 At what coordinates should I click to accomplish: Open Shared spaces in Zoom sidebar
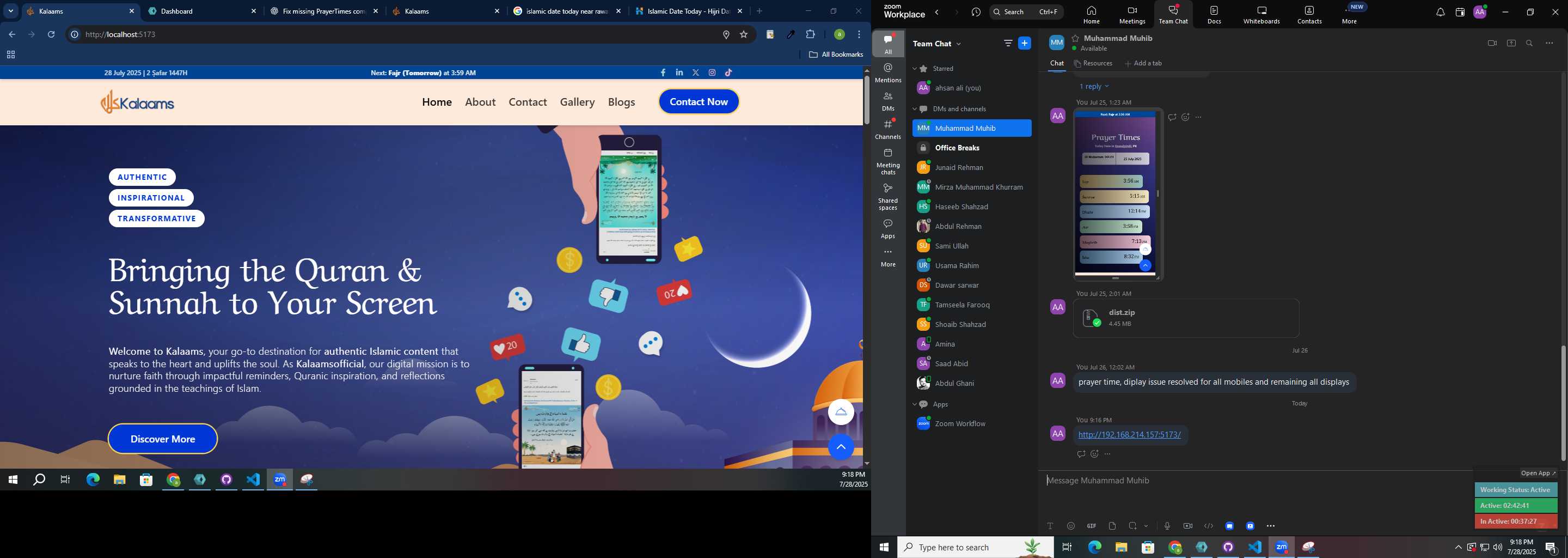888,197
